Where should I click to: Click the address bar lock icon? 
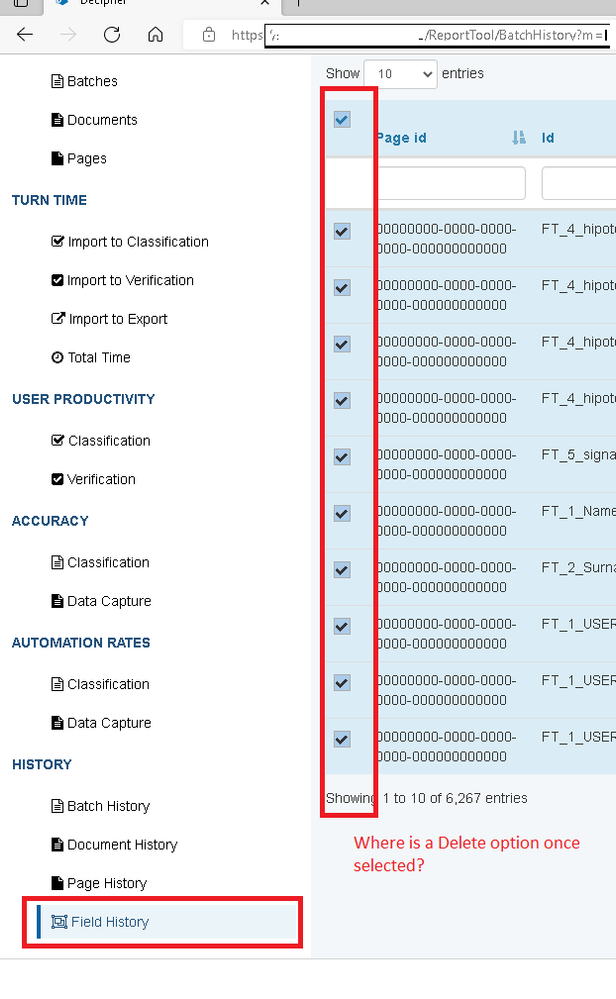209,35
